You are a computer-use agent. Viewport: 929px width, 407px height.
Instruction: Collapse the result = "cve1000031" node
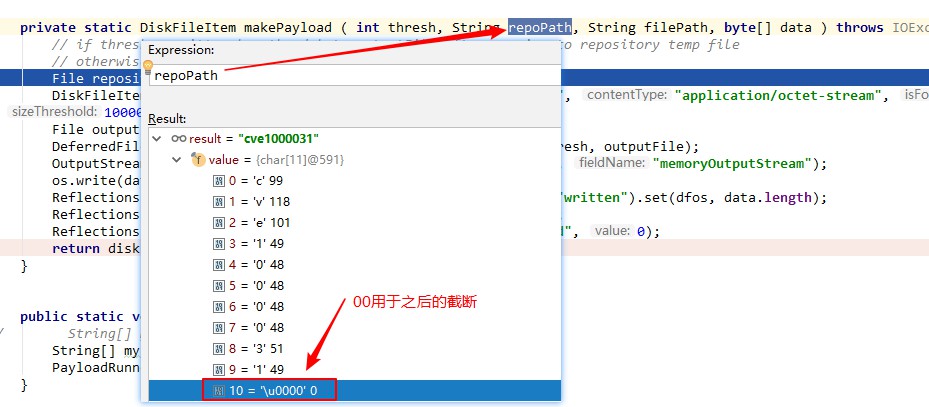(157, 139)
